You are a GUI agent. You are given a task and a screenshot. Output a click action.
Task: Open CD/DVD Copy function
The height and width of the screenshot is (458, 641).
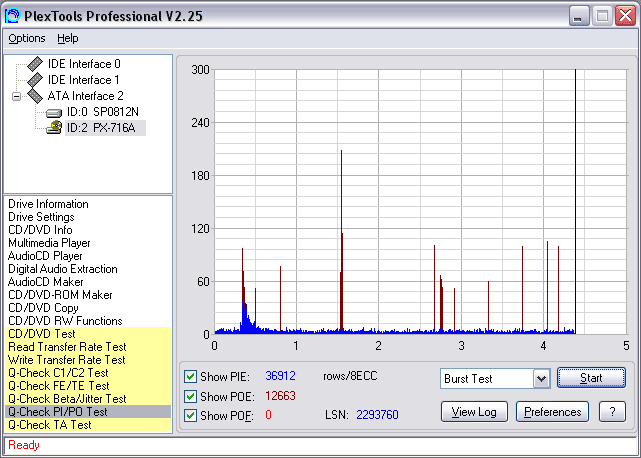click(x=43, y=308)
